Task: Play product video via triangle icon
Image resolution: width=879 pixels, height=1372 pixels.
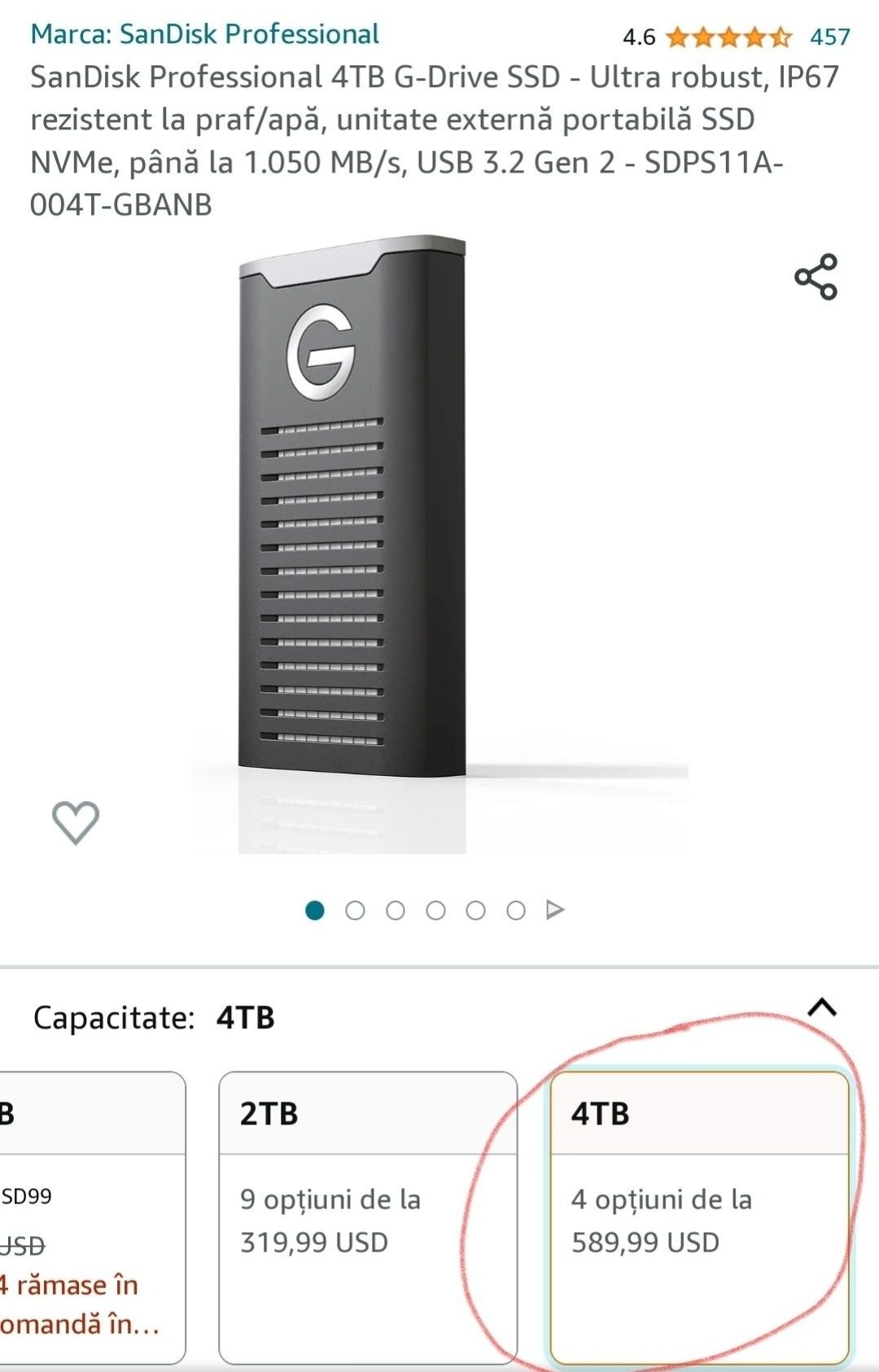Action: 555,910
